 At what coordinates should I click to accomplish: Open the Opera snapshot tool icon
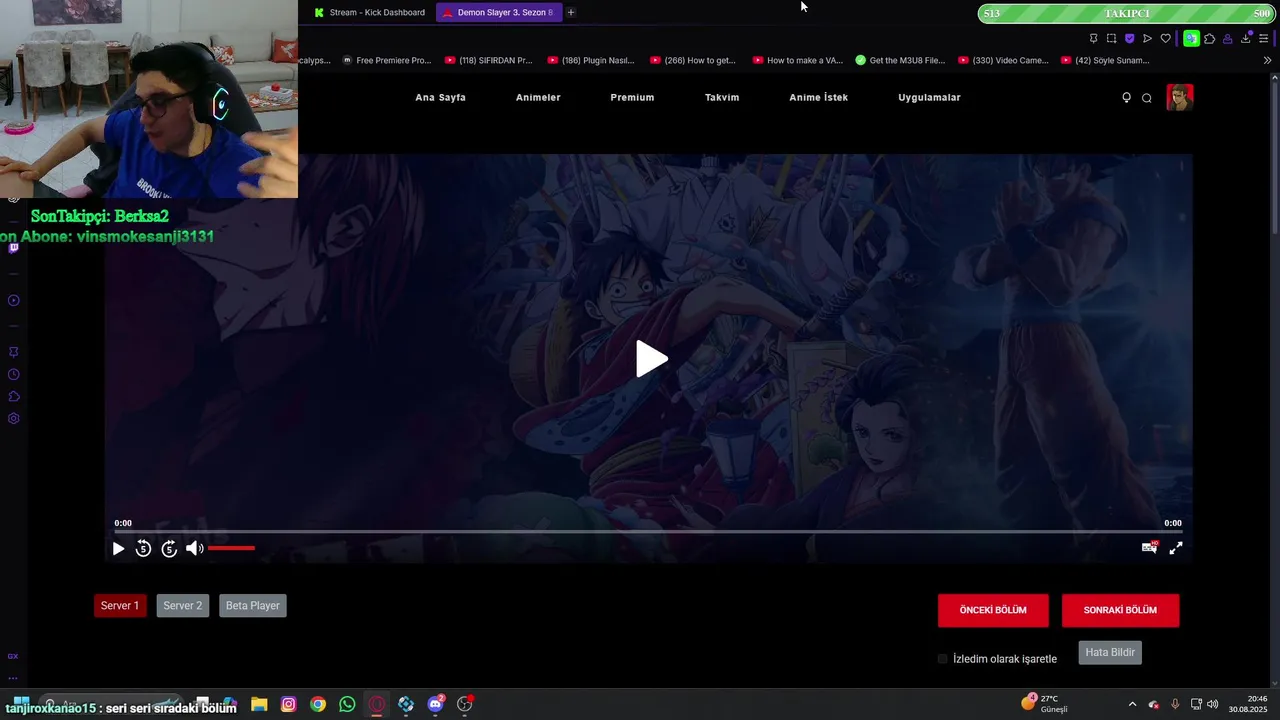coord(1111,38)
